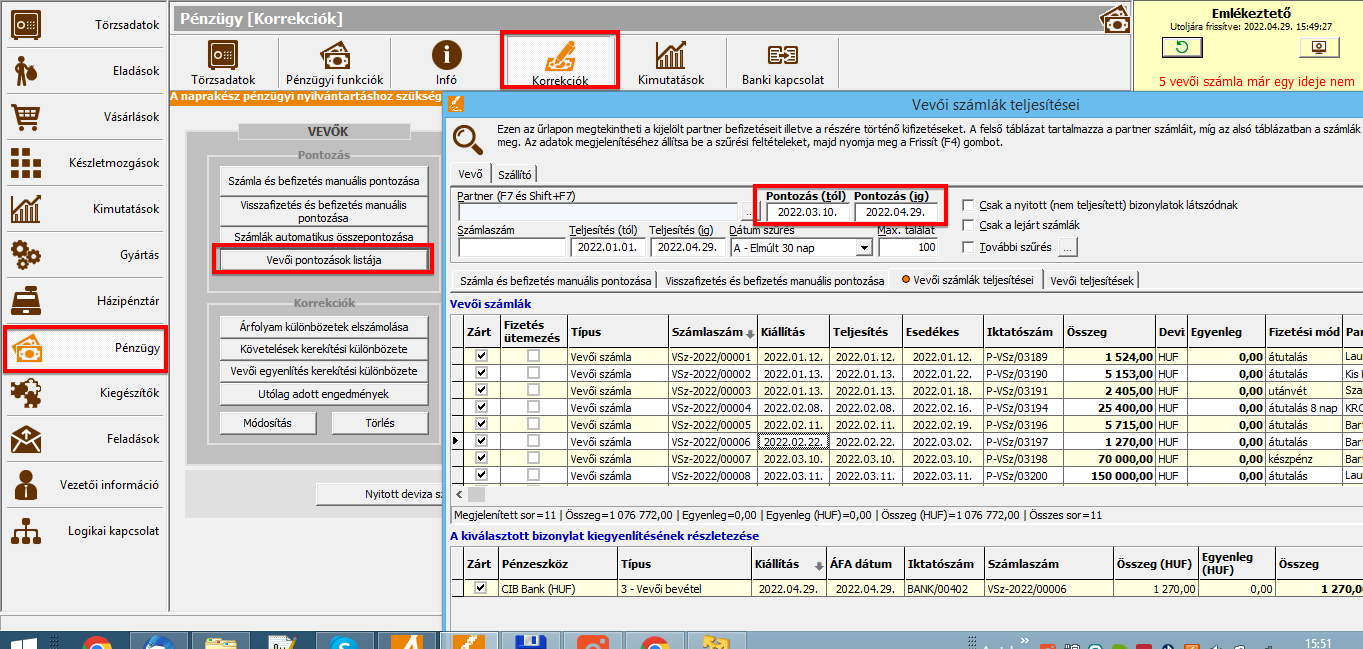The image size is (1363, 649).
Task: Click the Pontozás (tól) date field
Action: point(807,212)
